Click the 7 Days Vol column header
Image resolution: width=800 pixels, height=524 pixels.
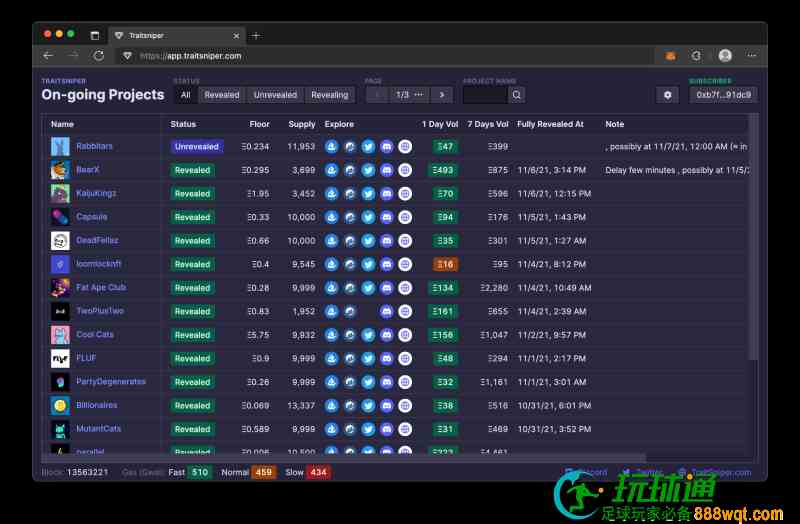pyautogui.click(x=488, y=124)
